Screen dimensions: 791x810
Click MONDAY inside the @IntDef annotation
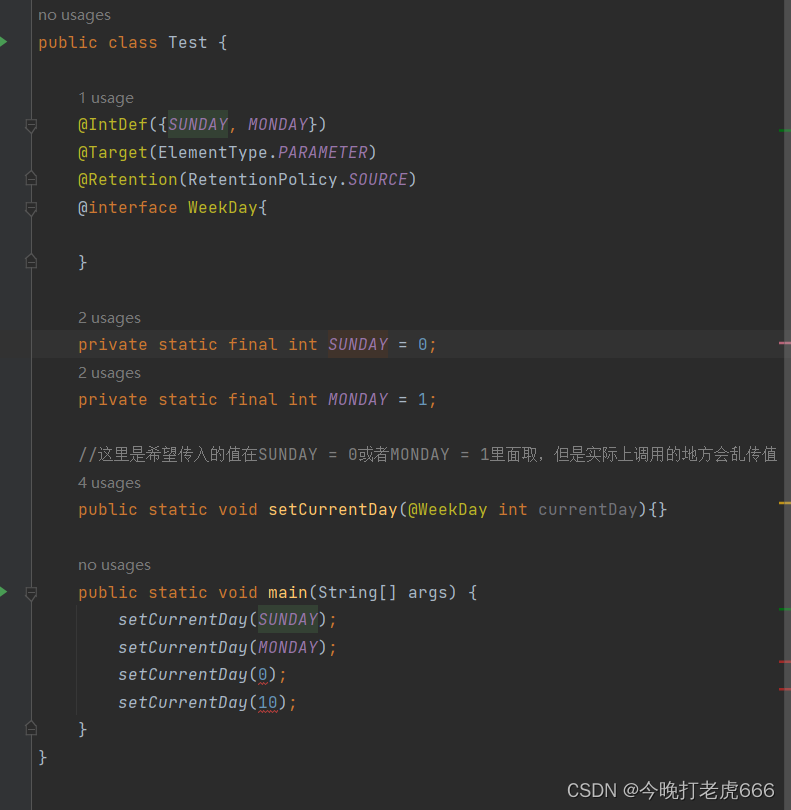coord(278,124)
